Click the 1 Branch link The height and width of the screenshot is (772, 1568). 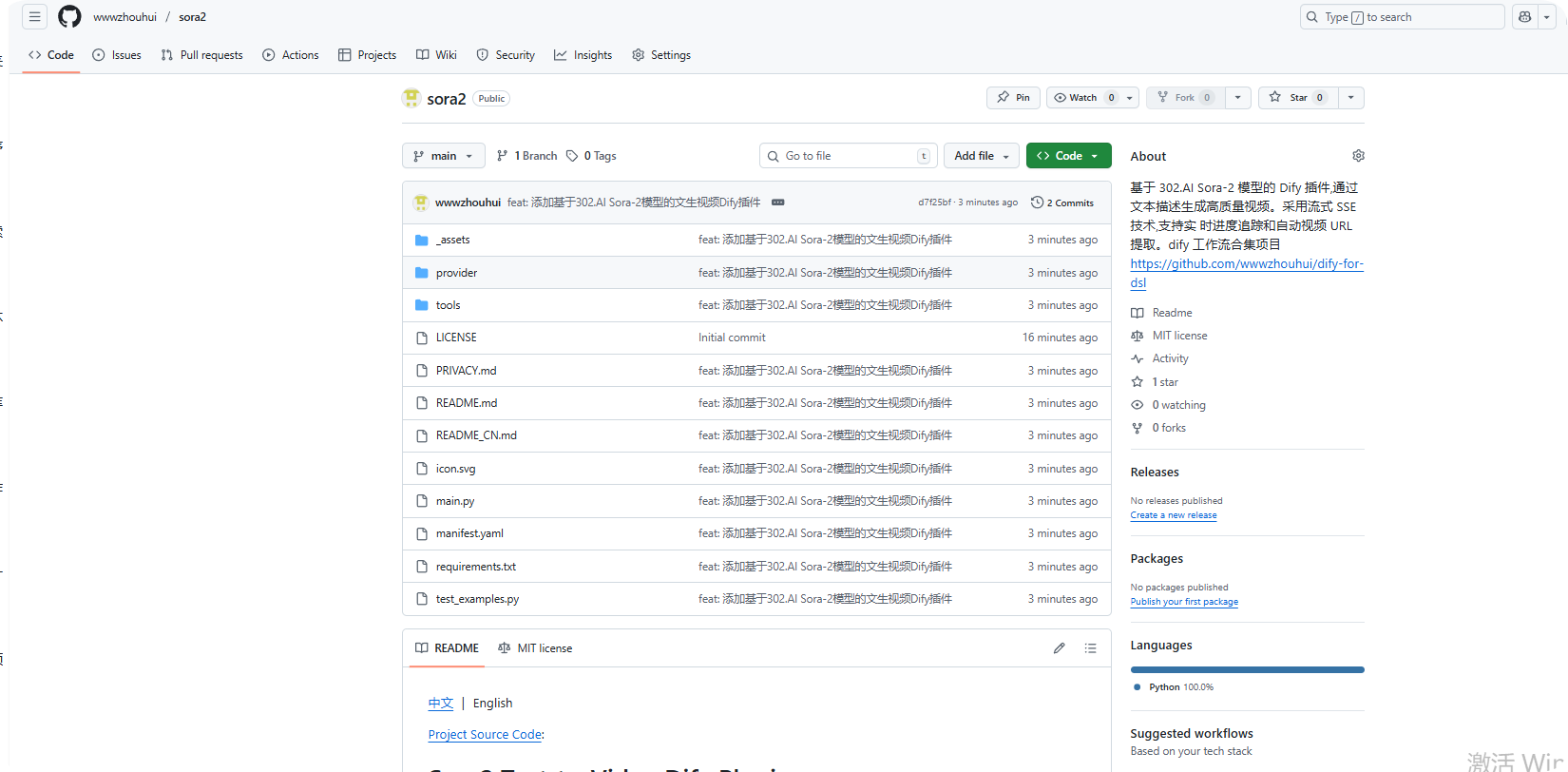point(527,156)
